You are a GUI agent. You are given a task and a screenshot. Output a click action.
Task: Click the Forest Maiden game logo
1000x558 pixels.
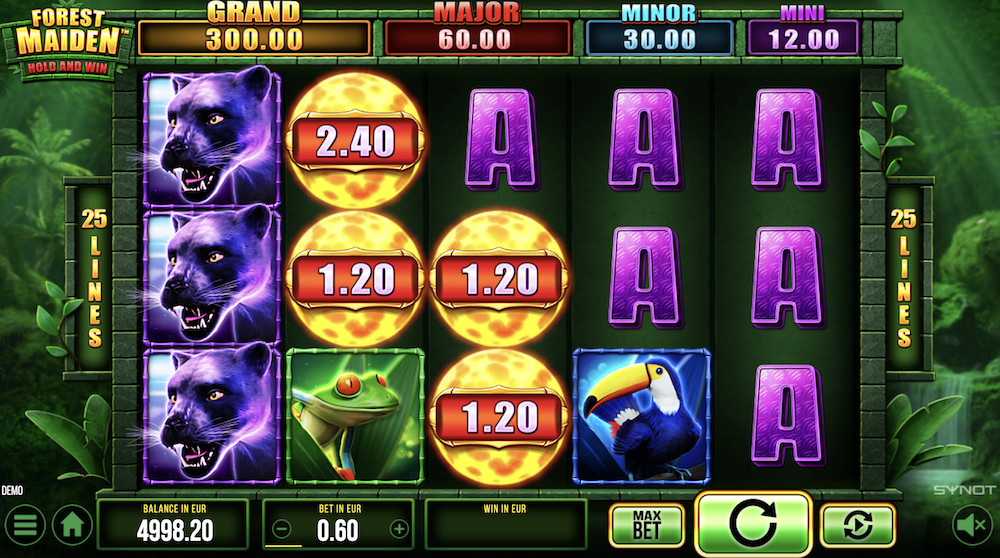tap(67, 43)
